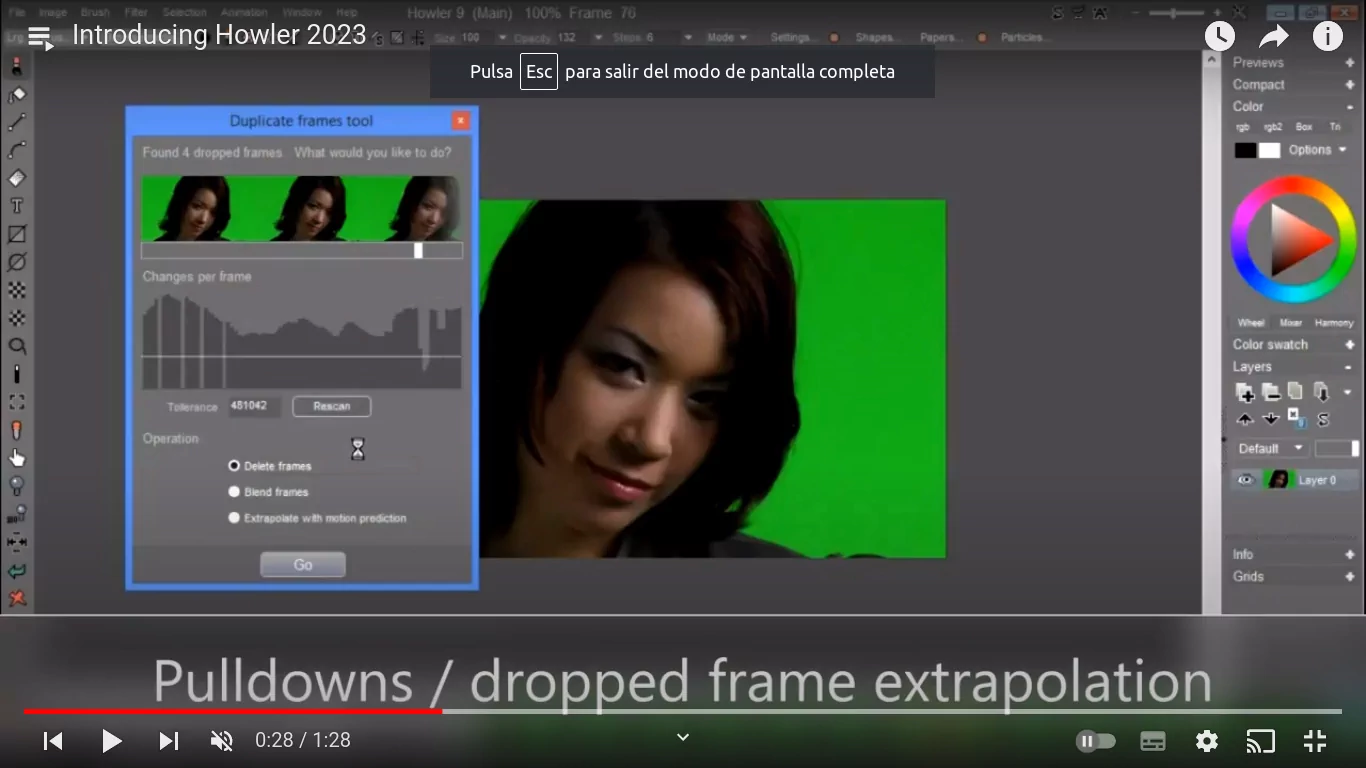Click the S layer icon

tap(1323, 419)
